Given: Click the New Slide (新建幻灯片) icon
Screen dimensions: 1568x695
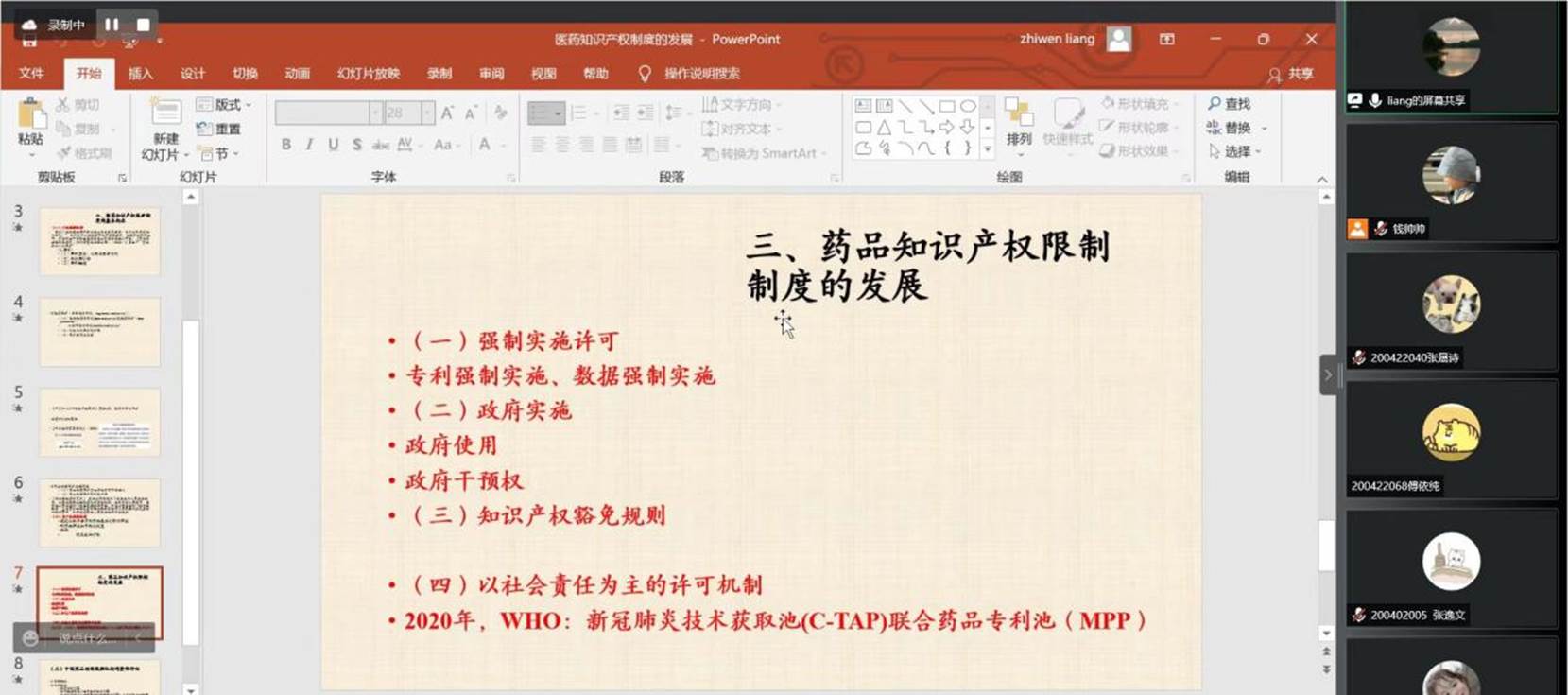Looking at the screenshot, I should coord(165,113).
